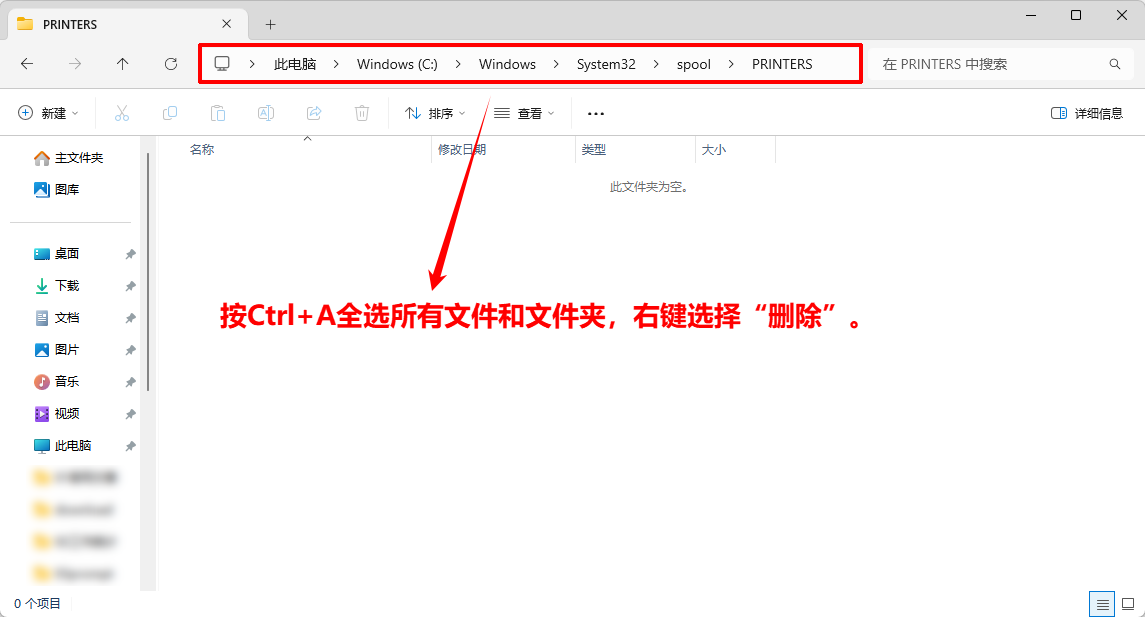Viewport: 1145px width, 617px height.
Task: Click the forward navigation arrow
Action: point(74,64)
